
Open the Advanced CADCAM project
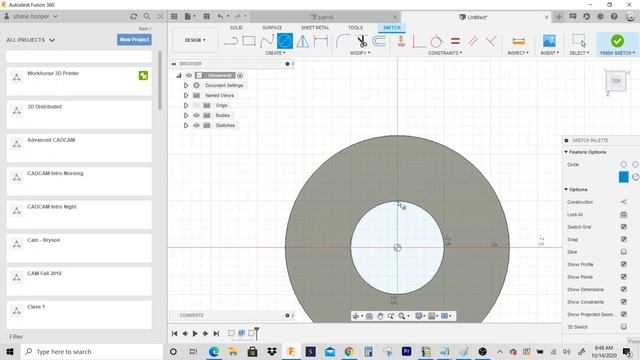point(79,148)
